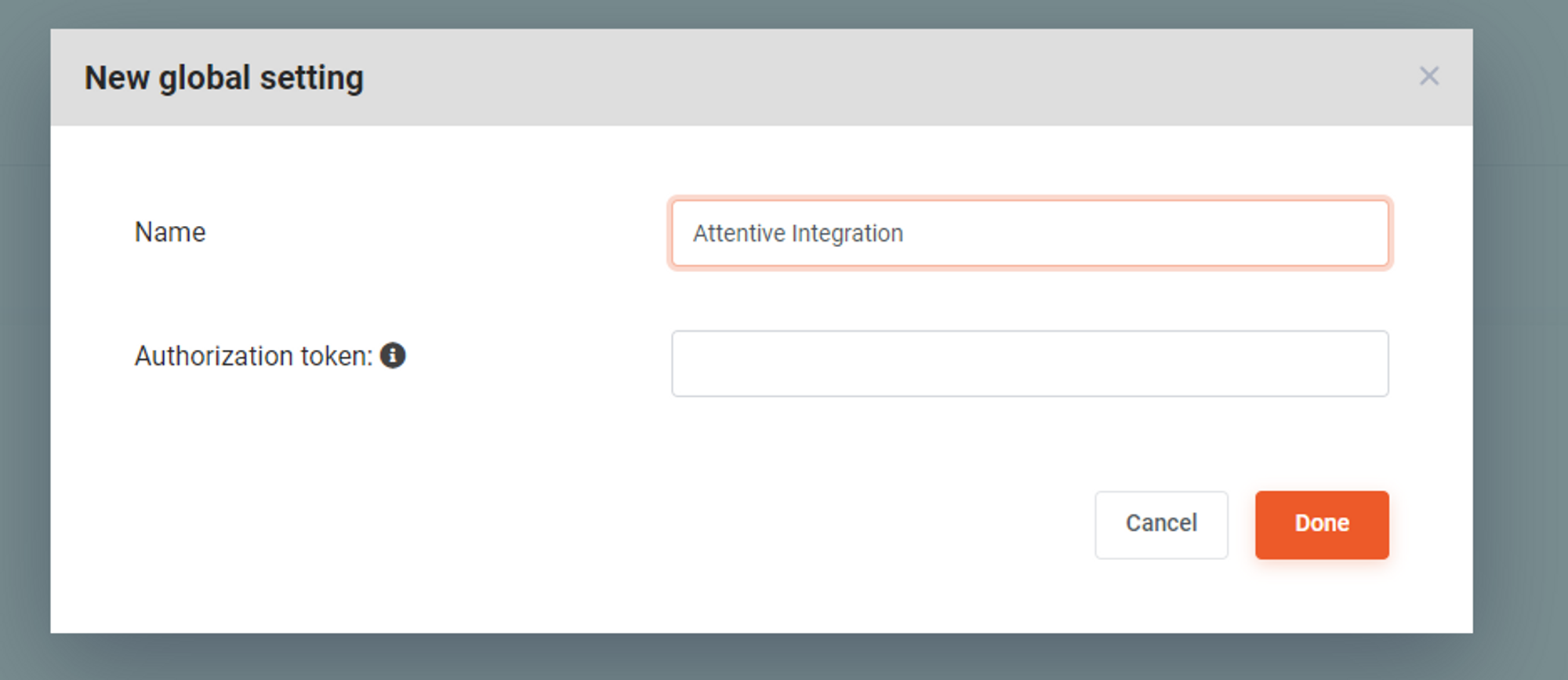Focus the Name input field
This screenshot has width=1568, height=680.
pos(1029,234)
